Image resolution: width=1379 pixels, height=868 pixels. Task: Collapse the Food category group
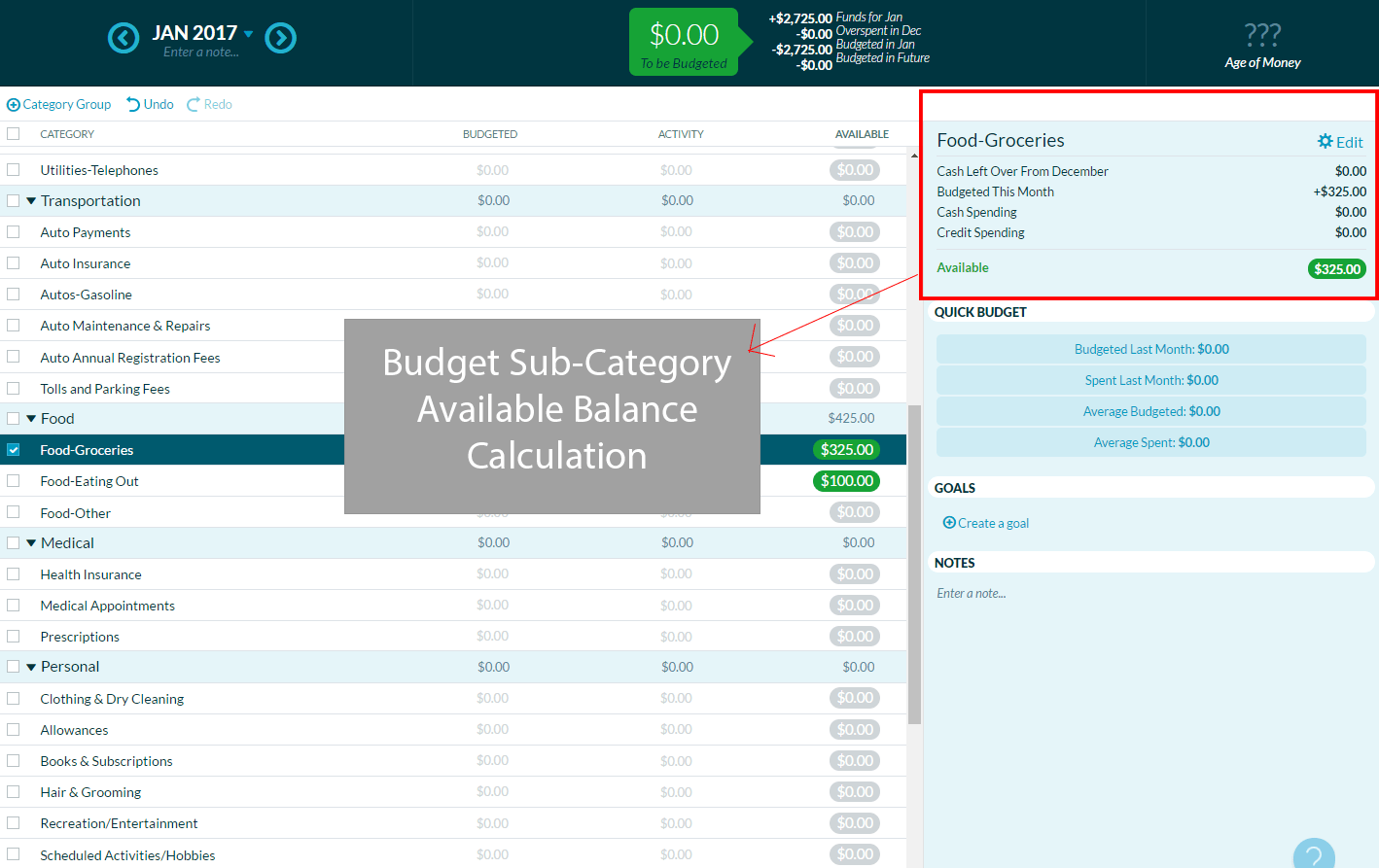point(32,418)
